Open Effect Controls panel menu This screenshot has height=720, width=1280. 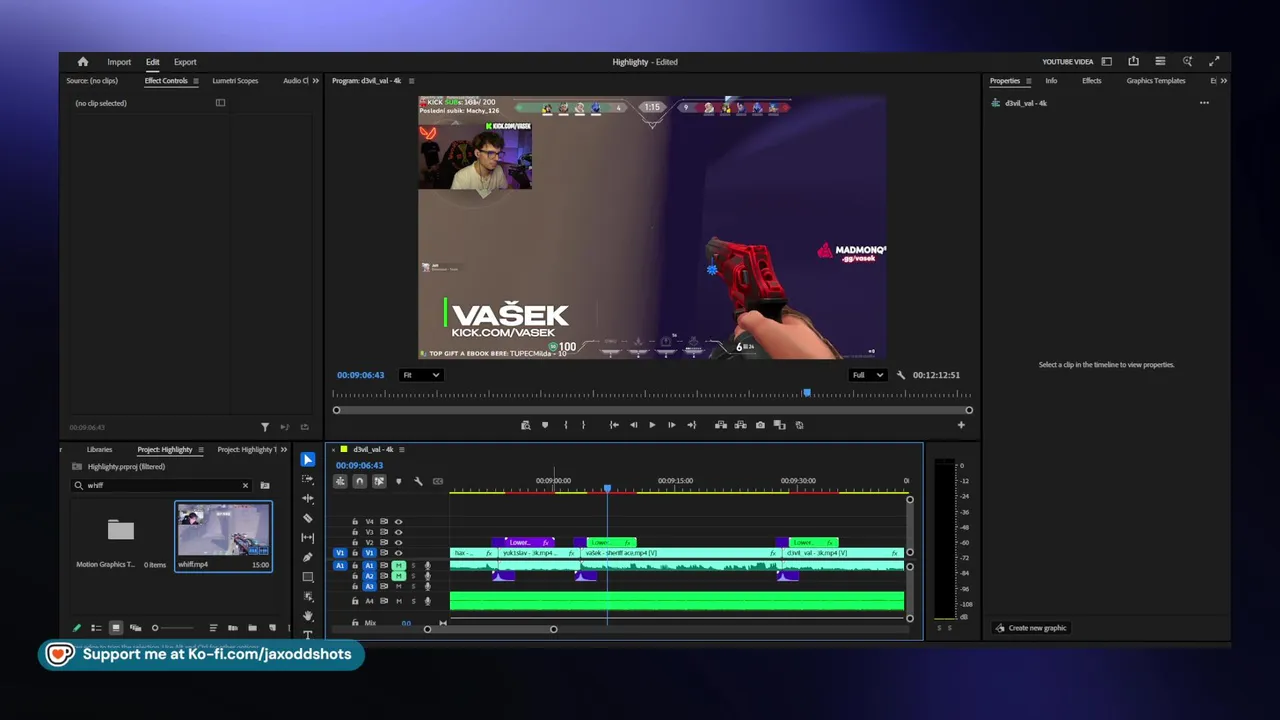195,81
